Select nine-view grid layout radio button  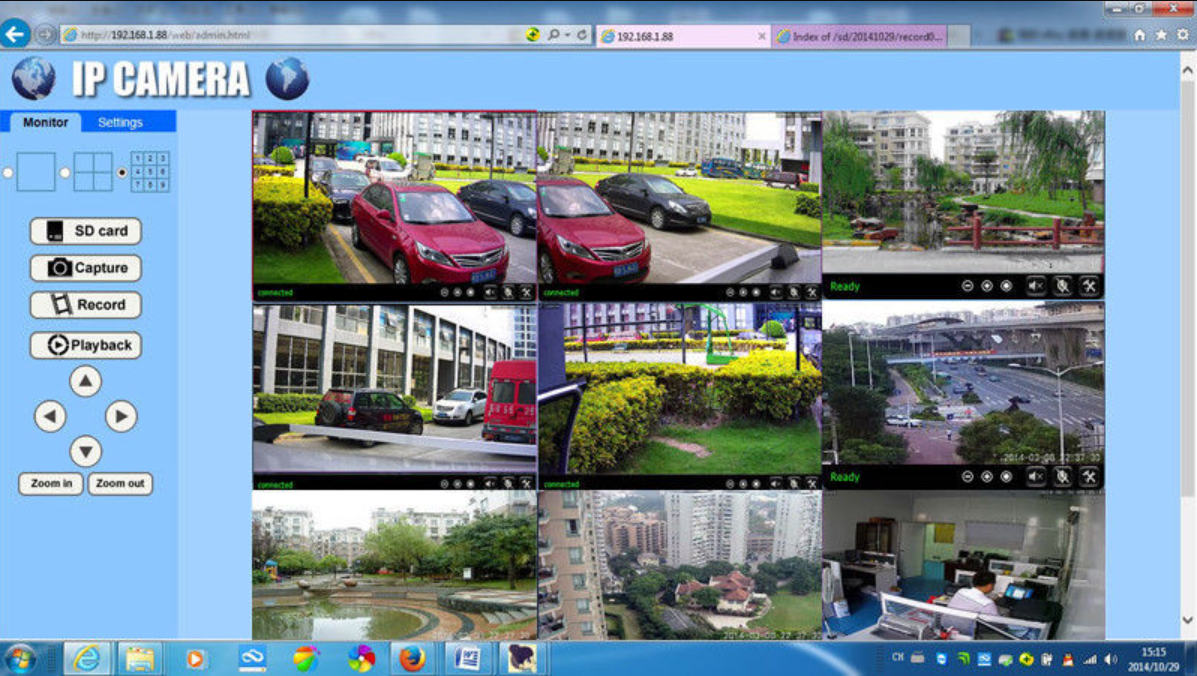tap(122, 173)
